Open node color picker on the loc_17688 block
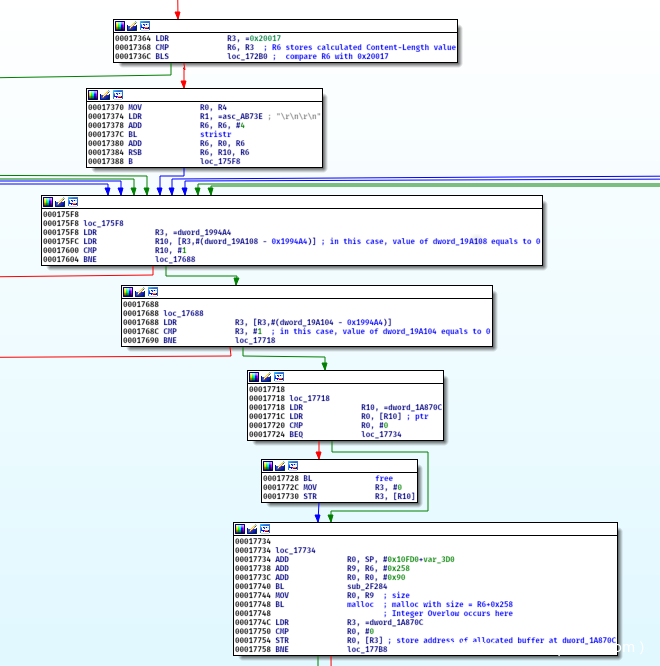The width and height of the screenshot is (660, 666). (127, 292)
